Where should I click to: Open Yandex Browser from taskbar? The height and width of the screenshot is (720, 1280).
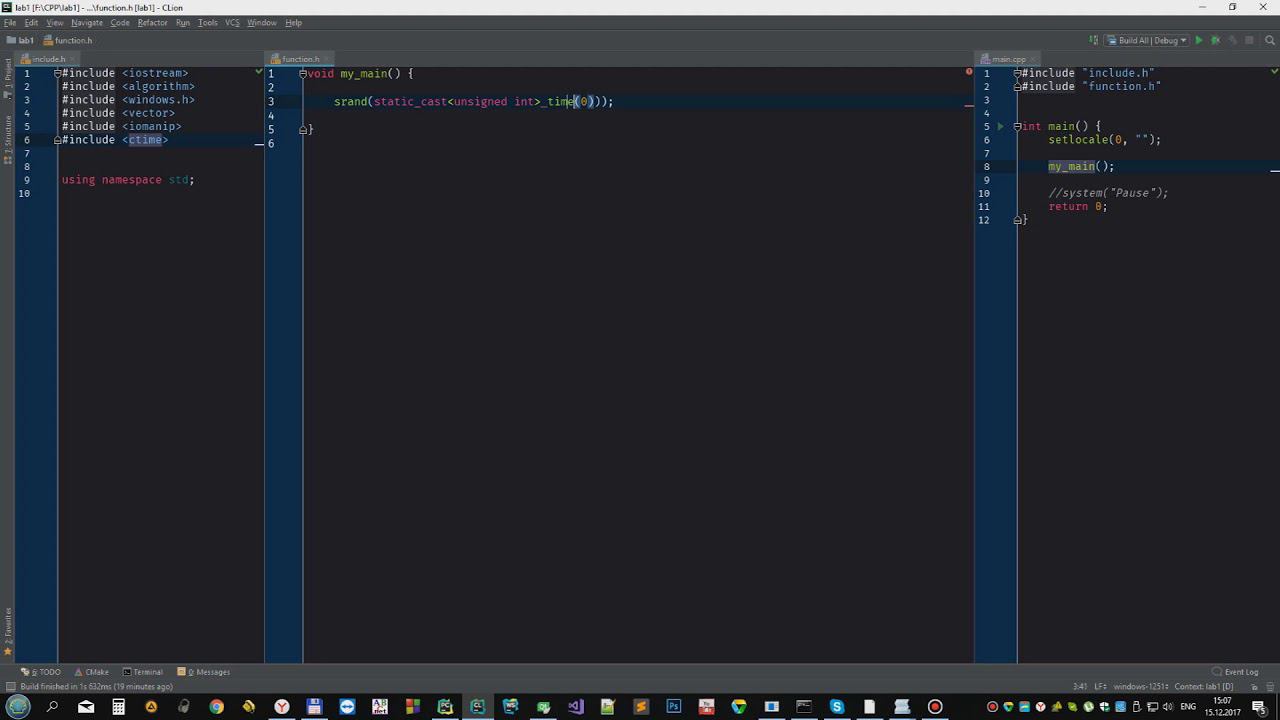[x=282, y=707]
